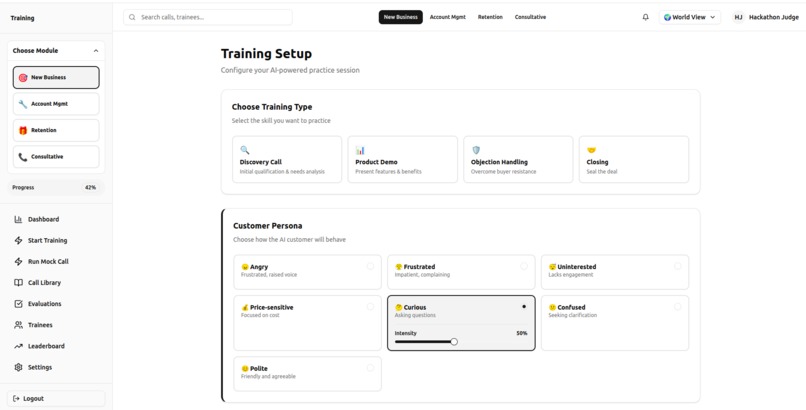Click the gift icon on Retention module
The image size is (806, 410).
click(x=23, y=131)
